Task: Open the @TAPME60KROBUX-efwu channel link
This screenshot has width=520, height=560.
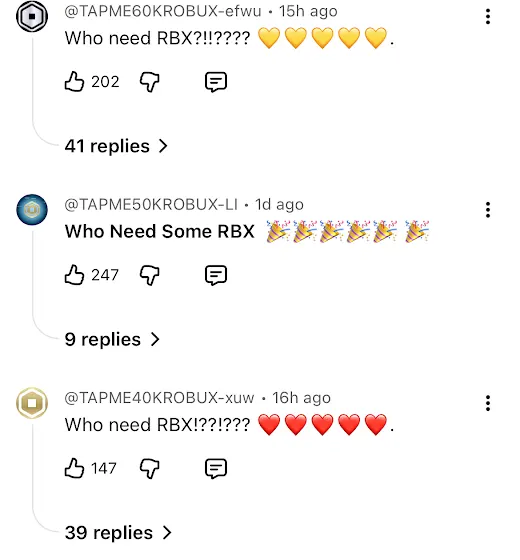Action: coord(163,11)
